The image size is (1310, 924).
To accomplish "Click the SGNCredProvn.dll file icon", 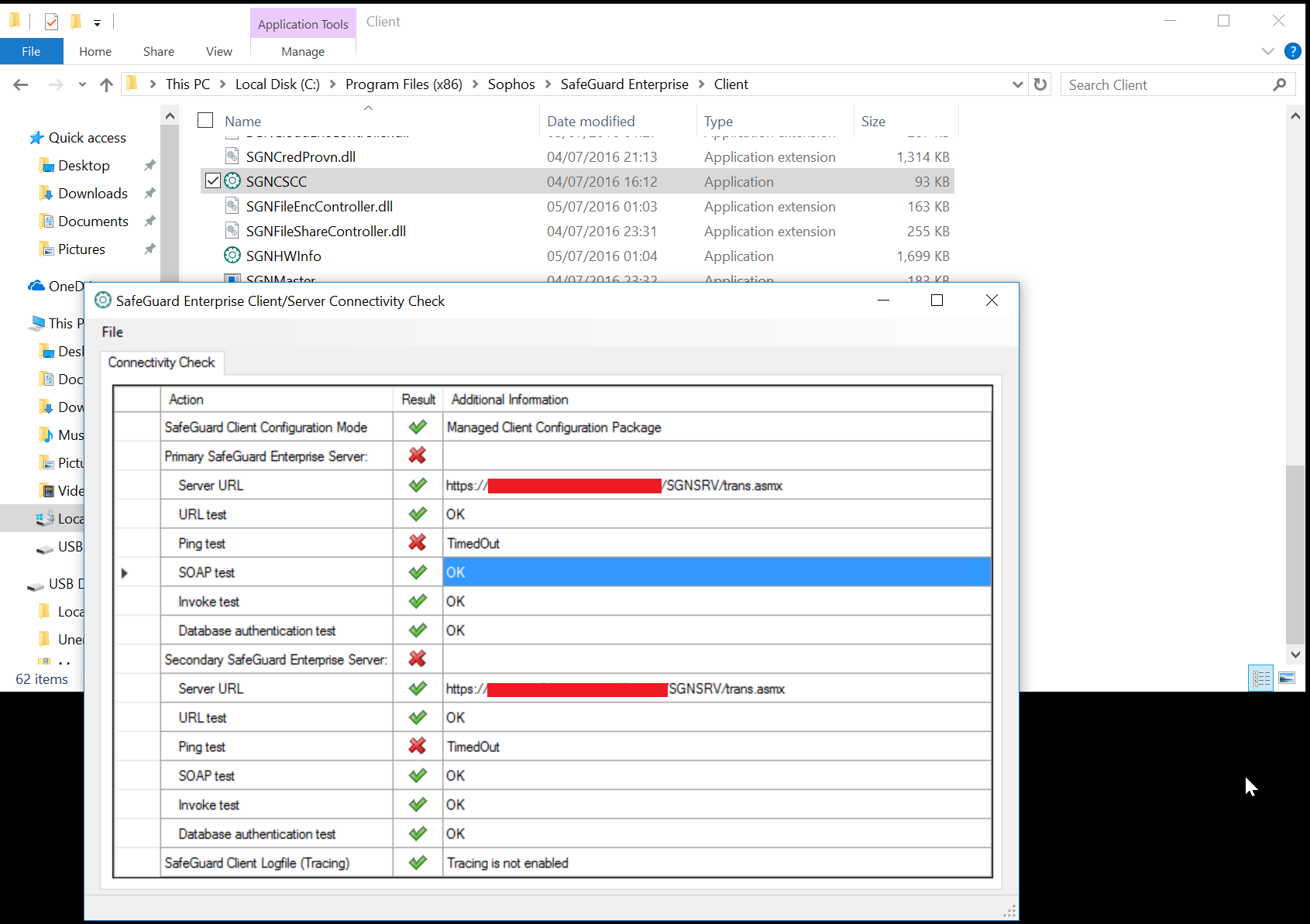I will 232,156.
